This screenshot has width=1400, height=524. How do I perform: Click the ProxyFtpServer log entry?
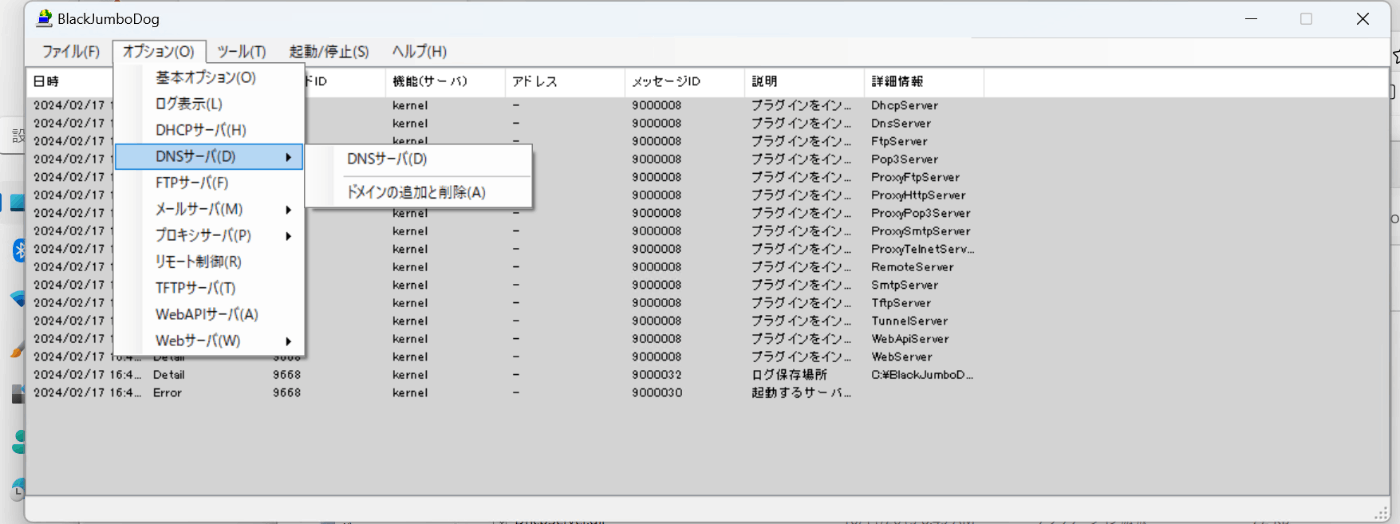[x=915, y=177]
